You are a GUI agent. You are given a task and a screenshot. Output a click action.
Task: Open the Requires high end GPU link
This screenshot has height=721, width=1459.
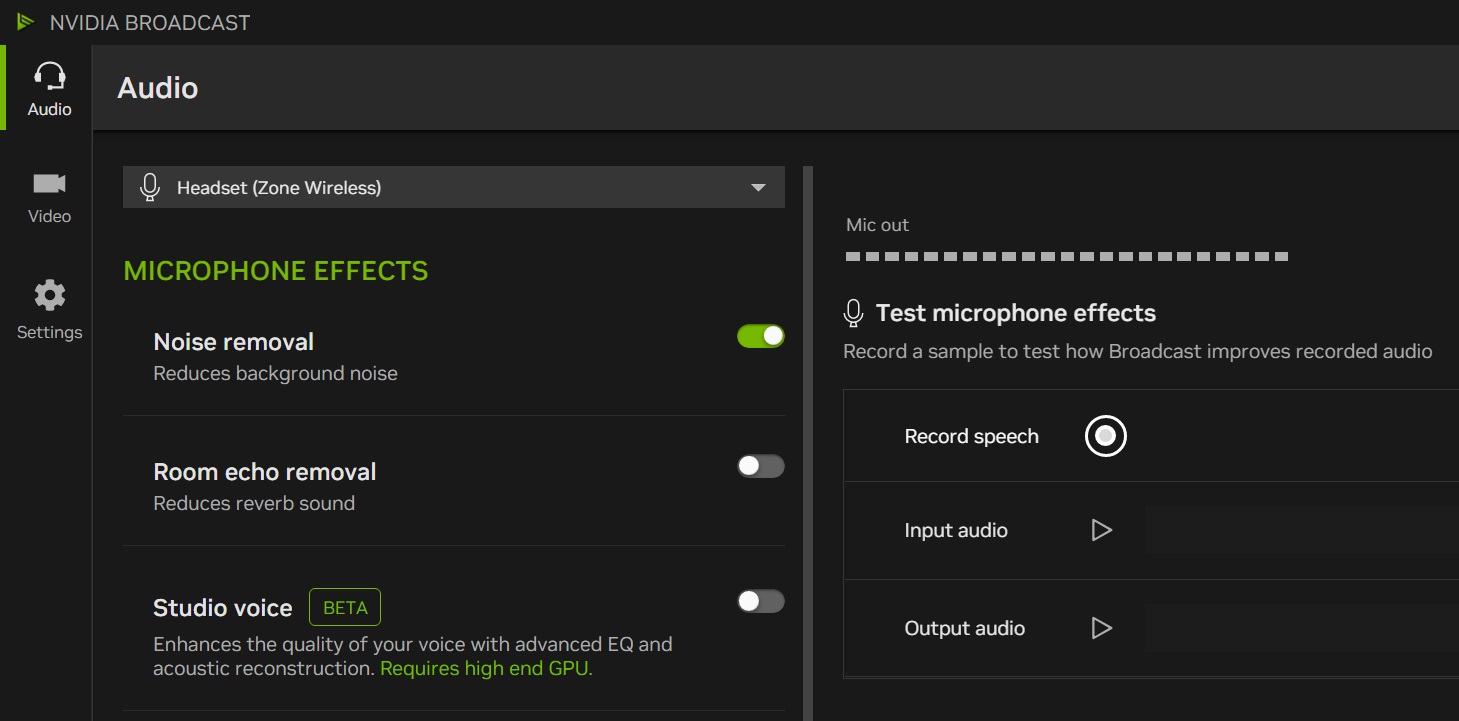(484, 667)
